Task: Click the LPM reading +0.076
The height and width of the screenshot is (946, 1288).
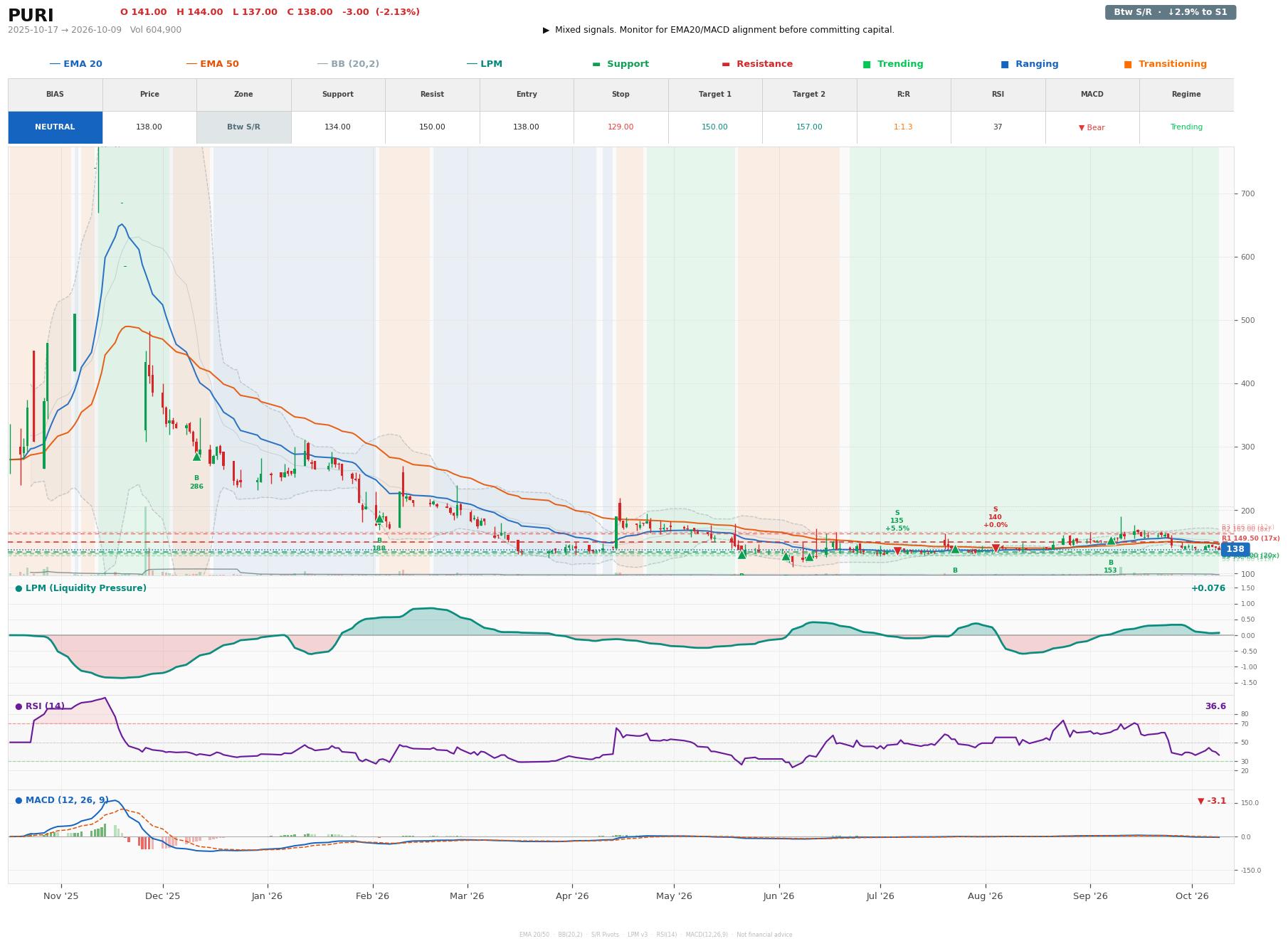Action: pyautogui.click(x=1208, y=588)
